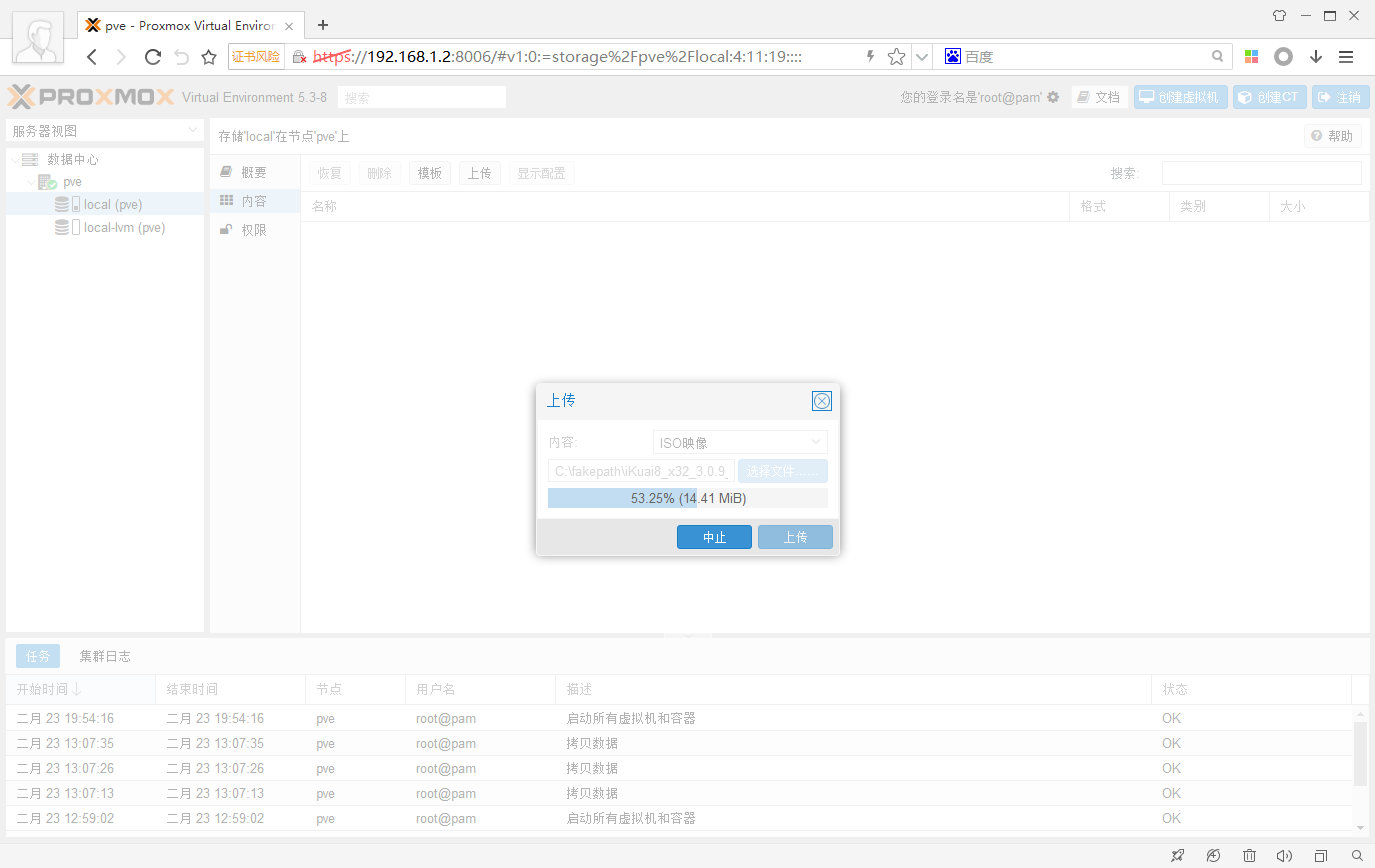
Task: Reload the page with refresh icon
Action: point(153,57)
